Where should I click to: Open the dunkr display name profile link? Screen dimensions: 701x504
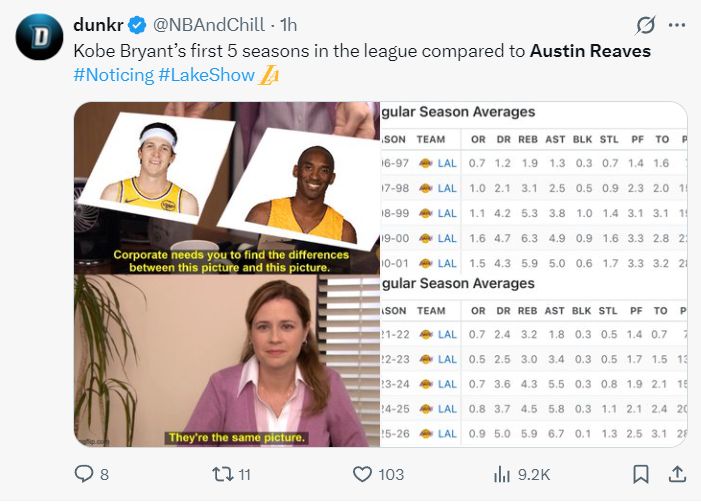(x=97, y=24)
